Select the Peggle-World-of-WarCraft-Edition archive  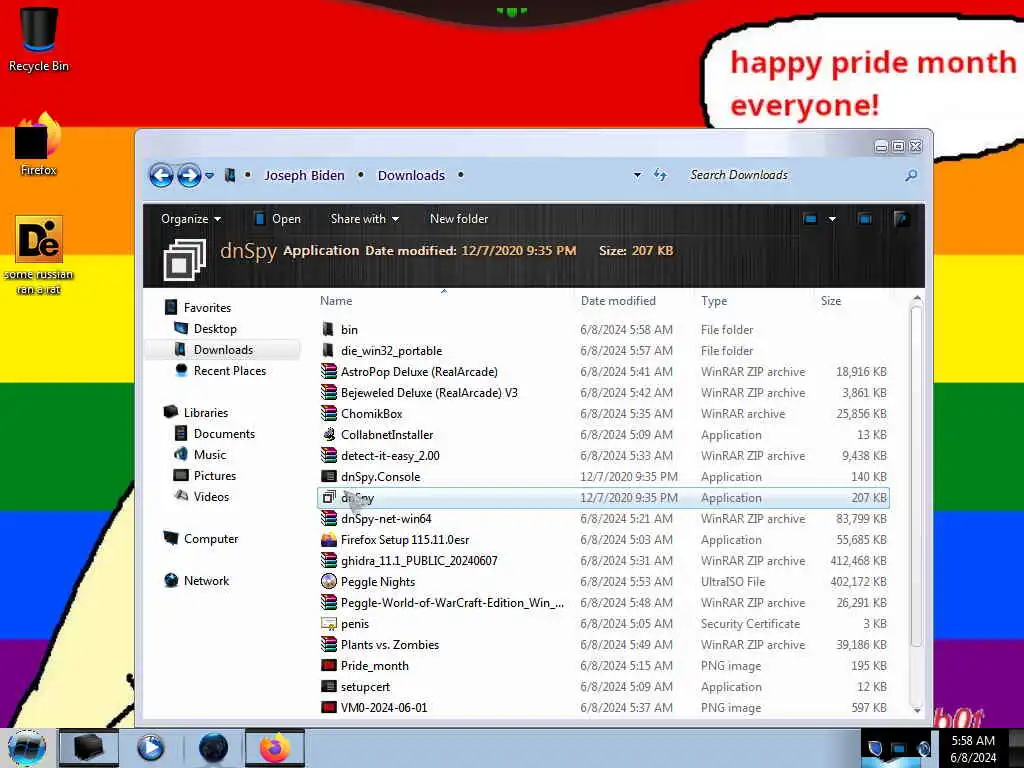click(x=452, y=603)
